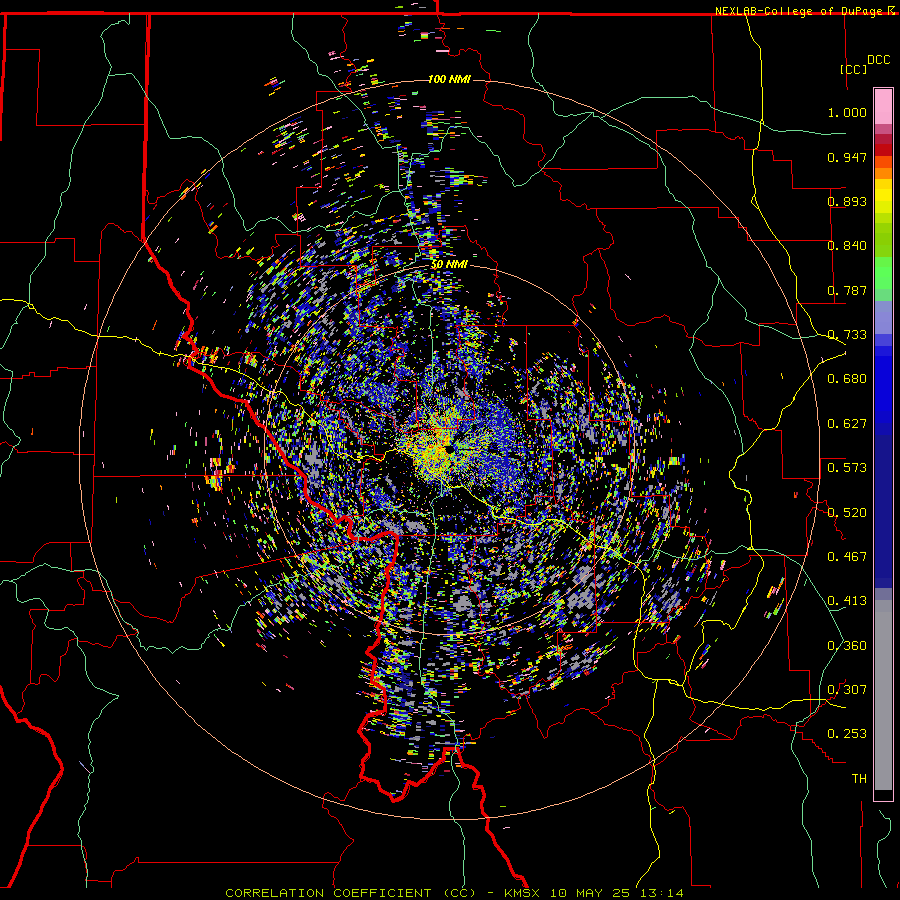The height and width of the screenshot is (900, 900).
Task: Click the [CC] legend unit label
Action: click(854, 69)
